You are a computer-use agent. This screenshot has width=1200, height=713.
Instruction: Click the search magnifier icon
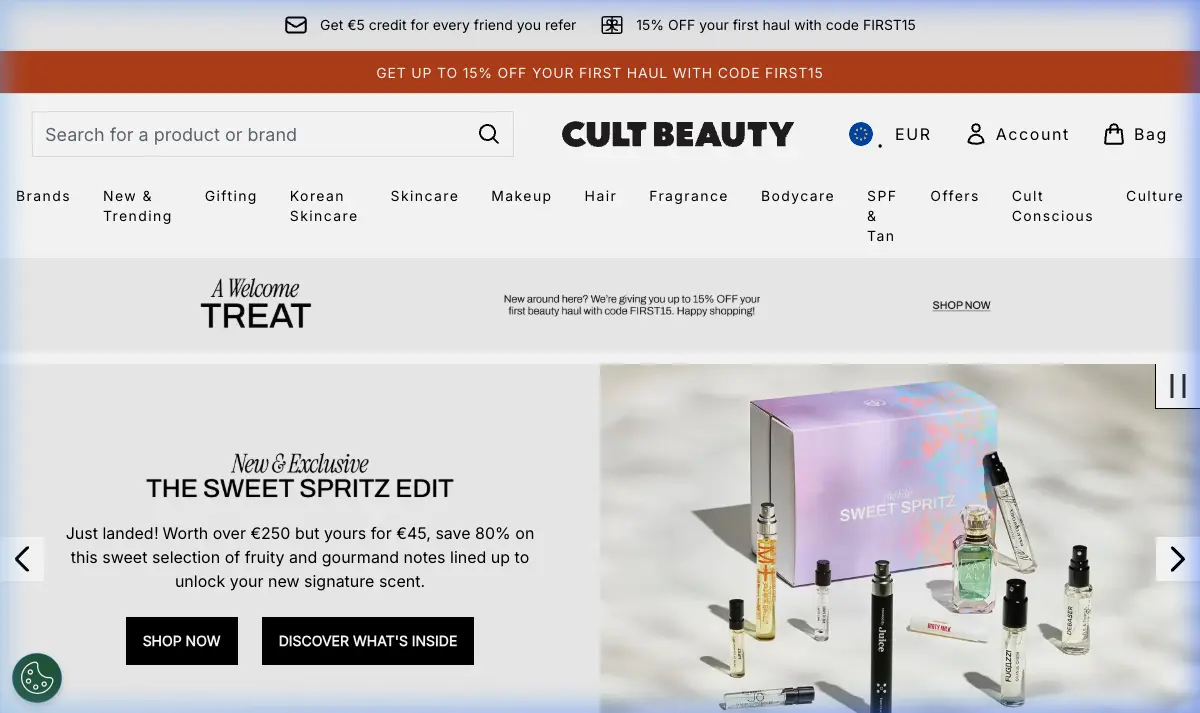click(488, 134)
